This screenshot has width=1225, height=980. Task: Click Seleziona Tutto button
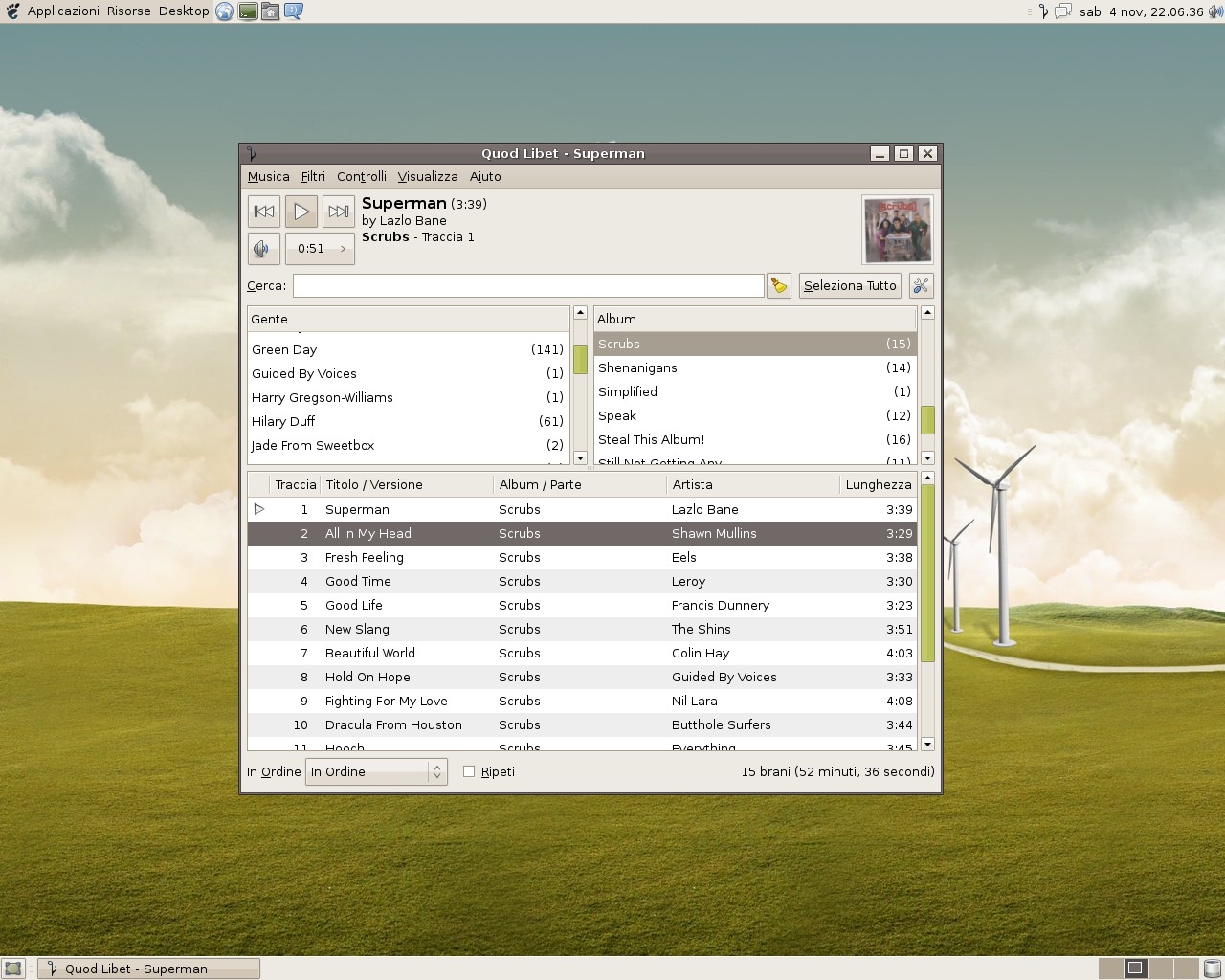(850, 286)
